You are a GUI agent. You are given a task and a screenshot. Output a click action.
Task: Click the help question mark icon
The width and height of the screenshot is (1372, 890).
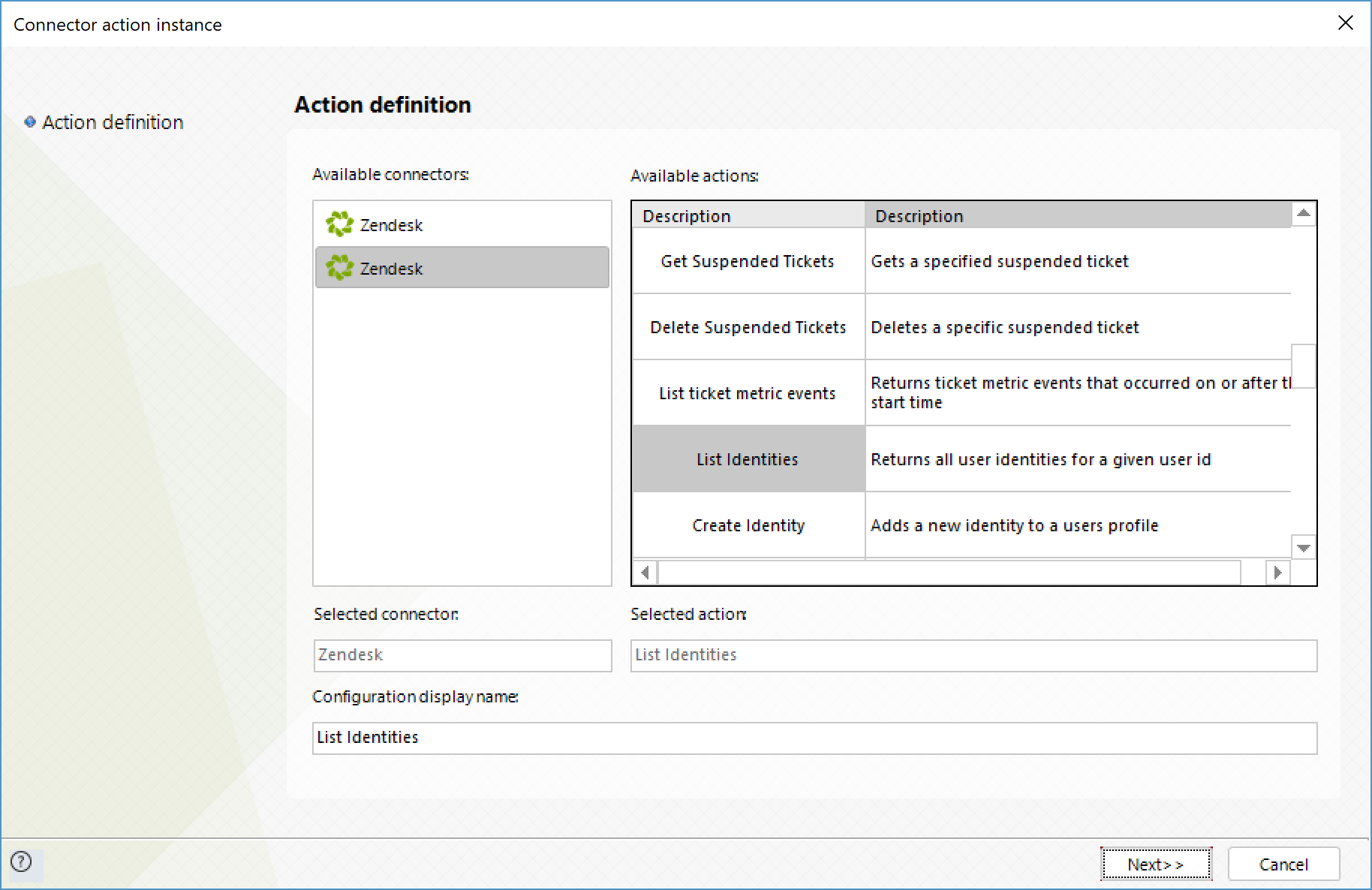pos(22,861)
